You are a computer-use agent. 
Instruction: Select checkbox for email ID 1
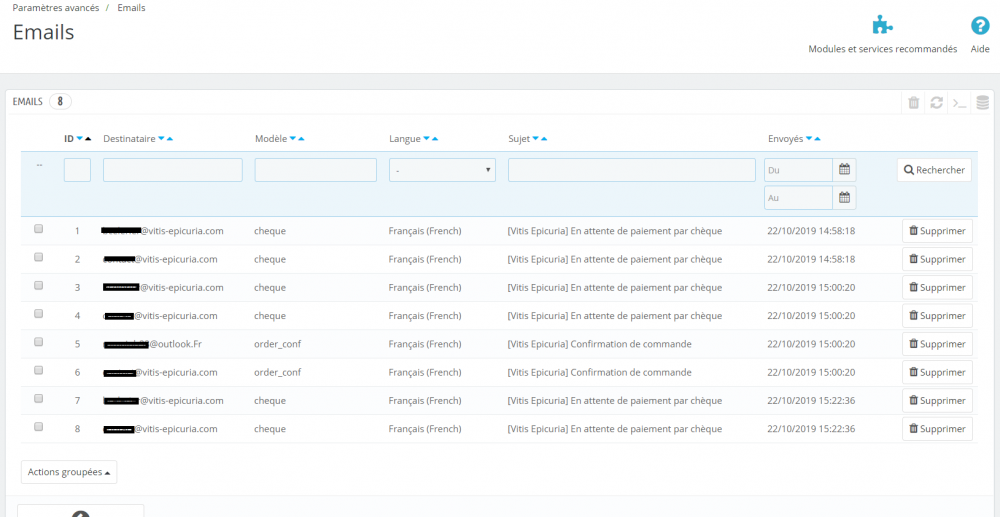point(38,229)
